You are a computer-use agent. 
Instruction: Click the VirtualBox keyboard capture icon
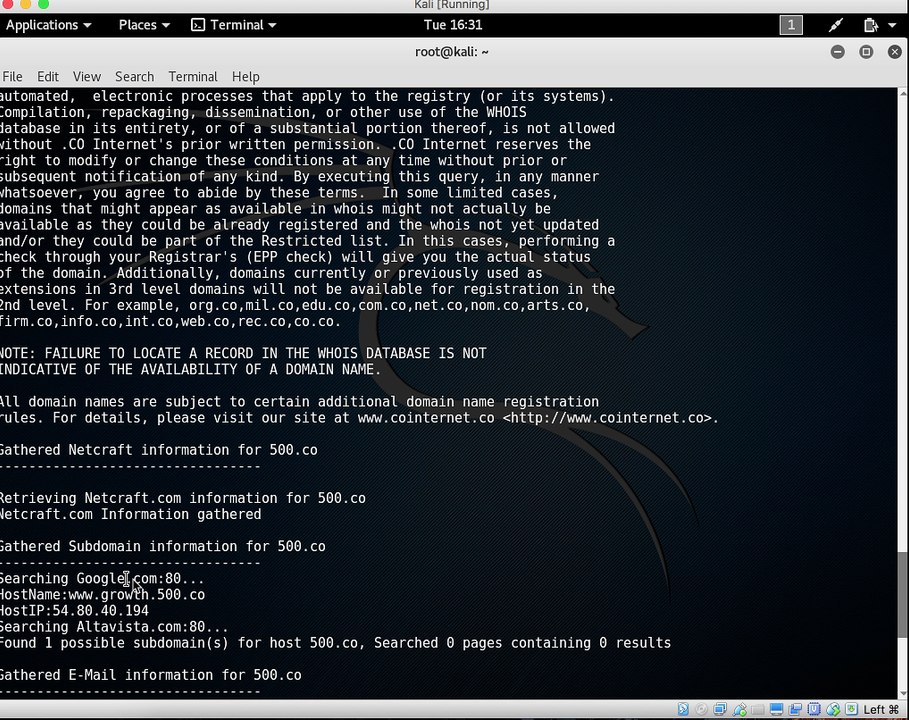point(851,709)
